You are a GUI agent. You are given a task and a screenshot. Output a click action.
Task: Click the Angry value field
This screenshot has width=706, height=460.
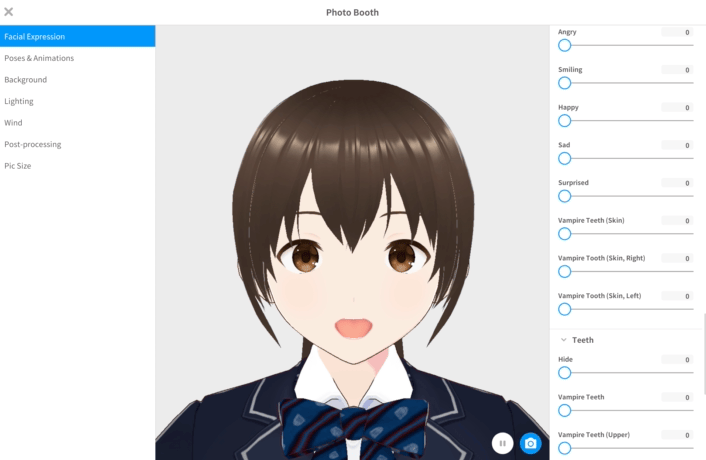[x=677, y=32]
